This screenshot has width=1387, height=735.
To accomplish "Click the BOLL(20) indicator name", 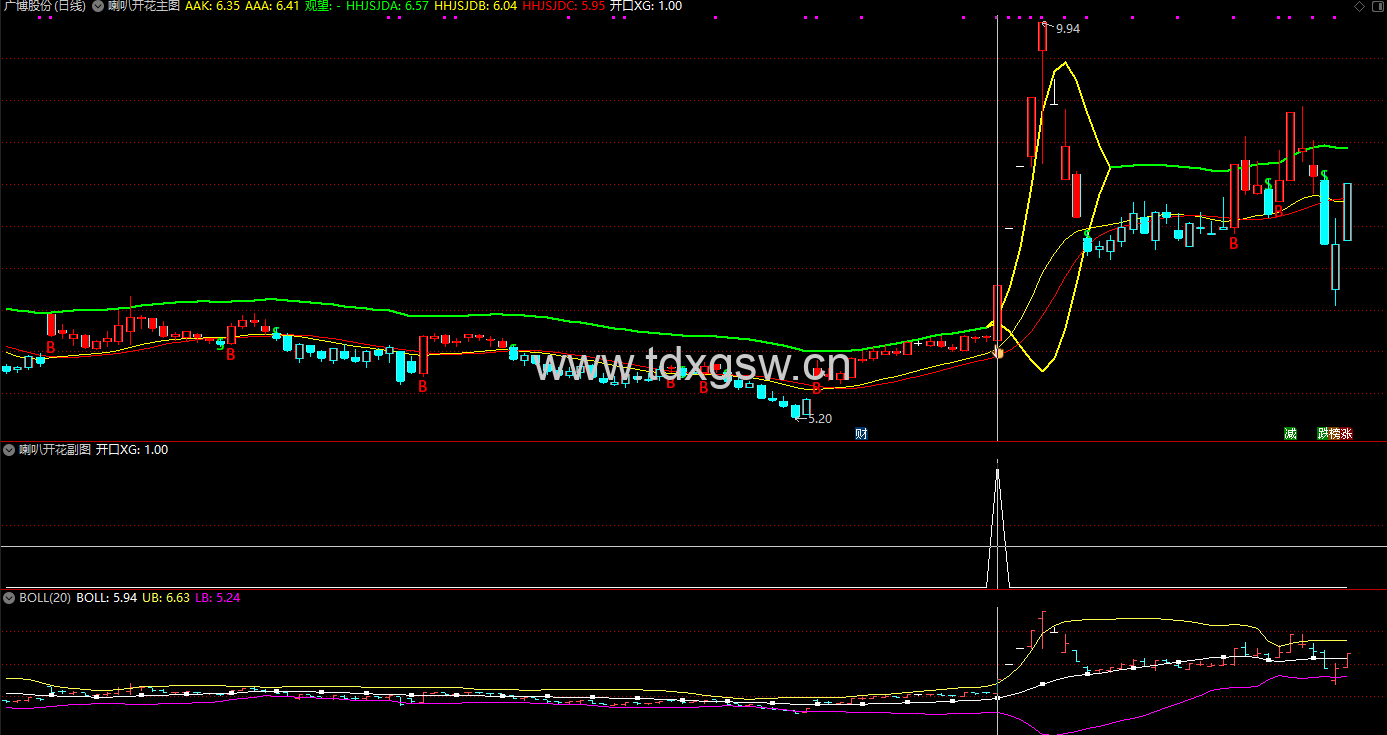I will coord(45,598).
